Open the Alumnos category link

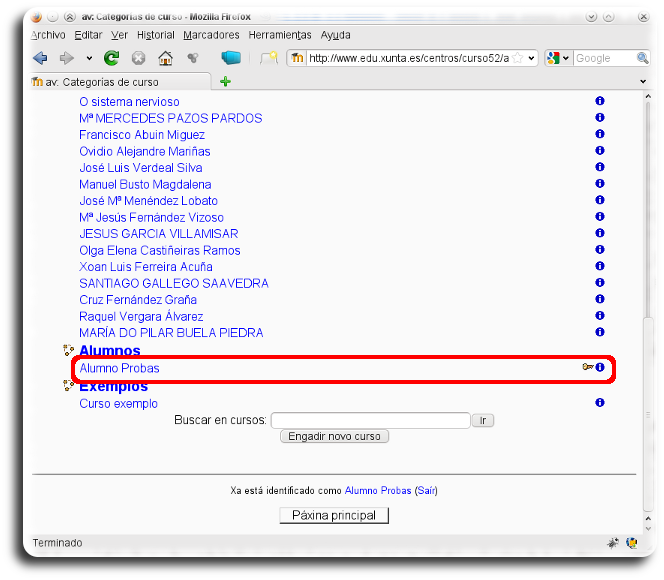110,351
